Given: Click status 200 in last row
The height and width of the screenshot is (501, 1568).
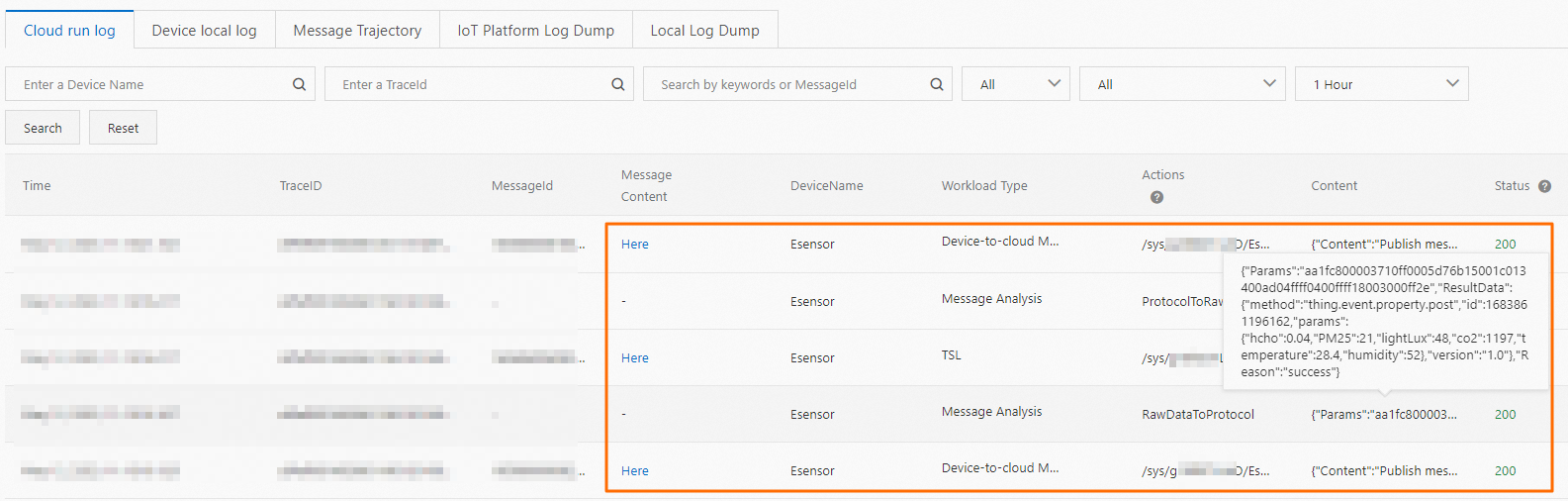Looking at the screenshot, I should [x=1505, y=471].
